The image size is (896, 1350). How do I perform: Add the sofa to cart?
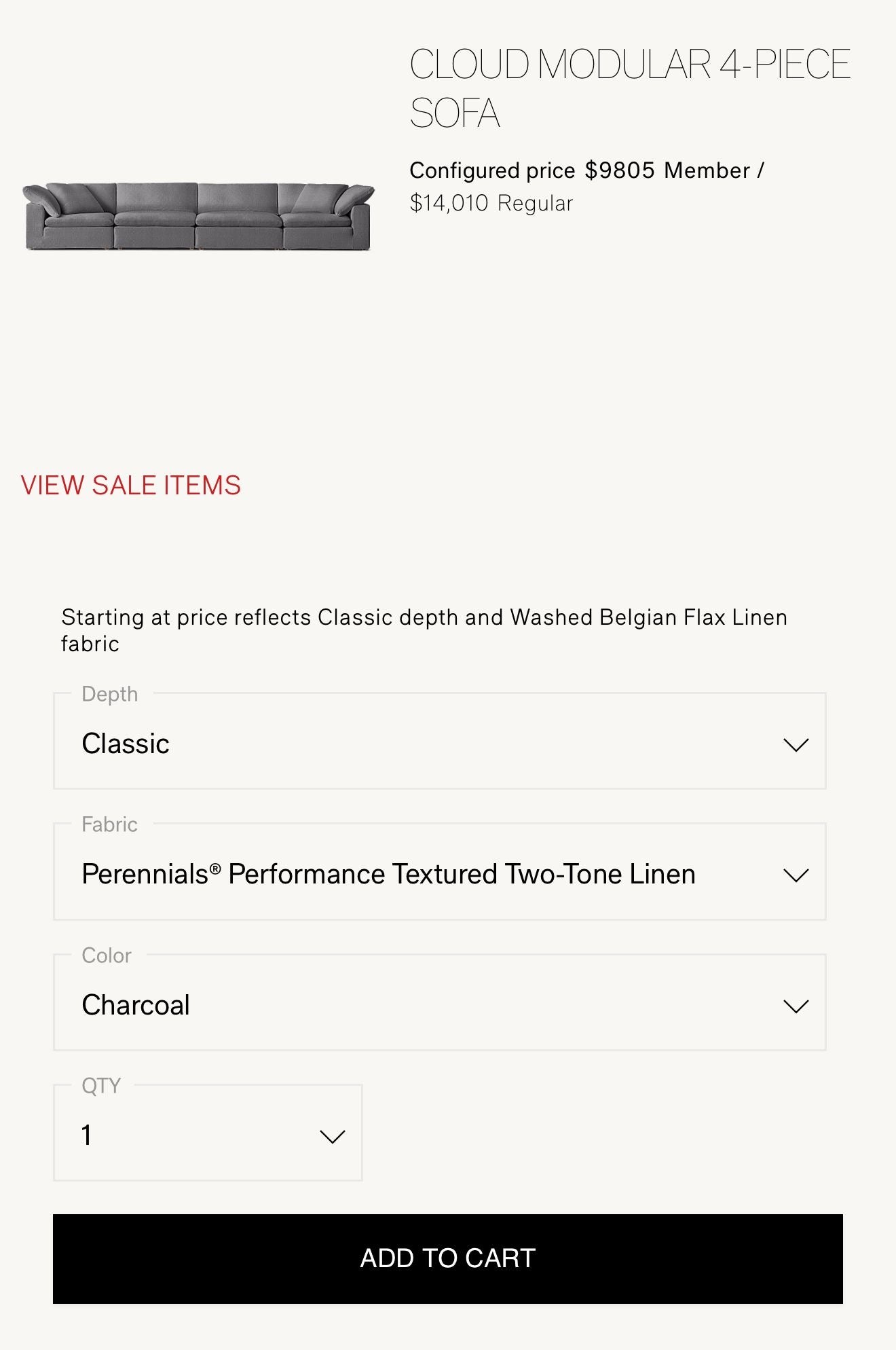pos(448,1258)
